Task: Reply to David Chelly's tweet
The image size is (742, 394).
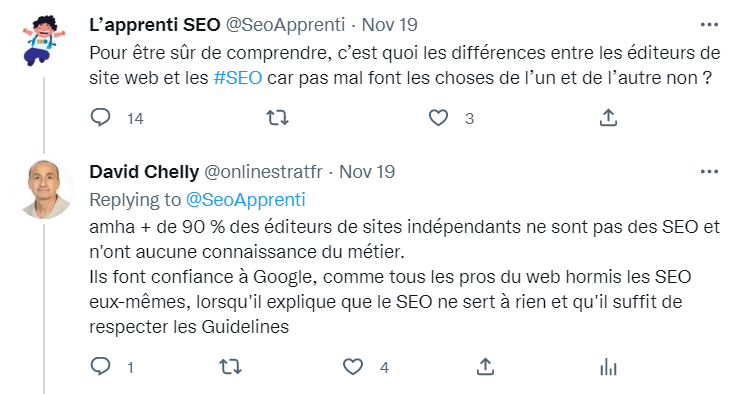Action: (100, 367)
